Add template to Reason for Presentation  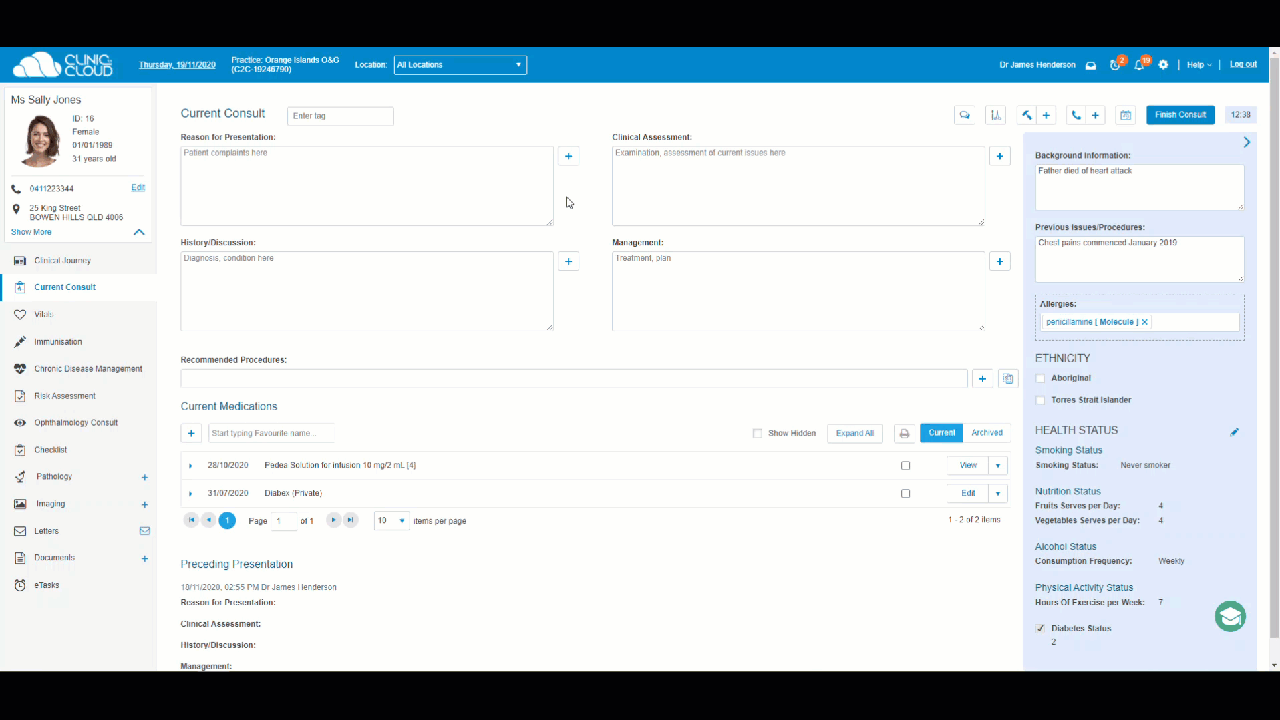coord(568,156)
